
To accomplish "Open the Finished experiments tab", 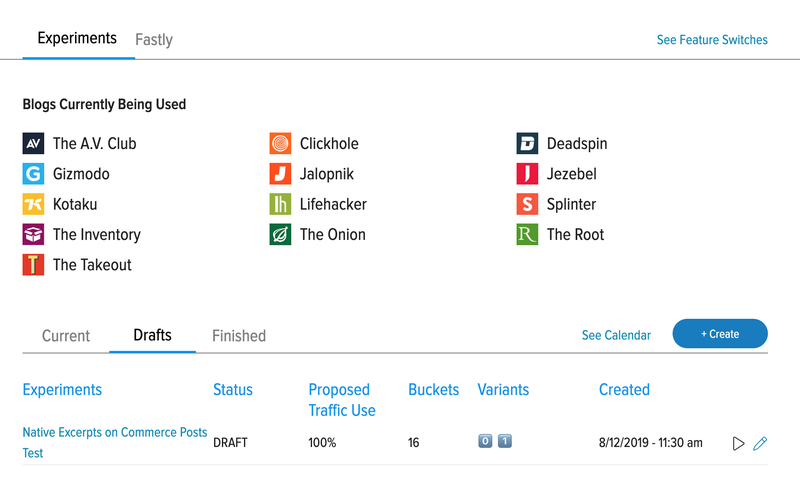I will (239, 336).
